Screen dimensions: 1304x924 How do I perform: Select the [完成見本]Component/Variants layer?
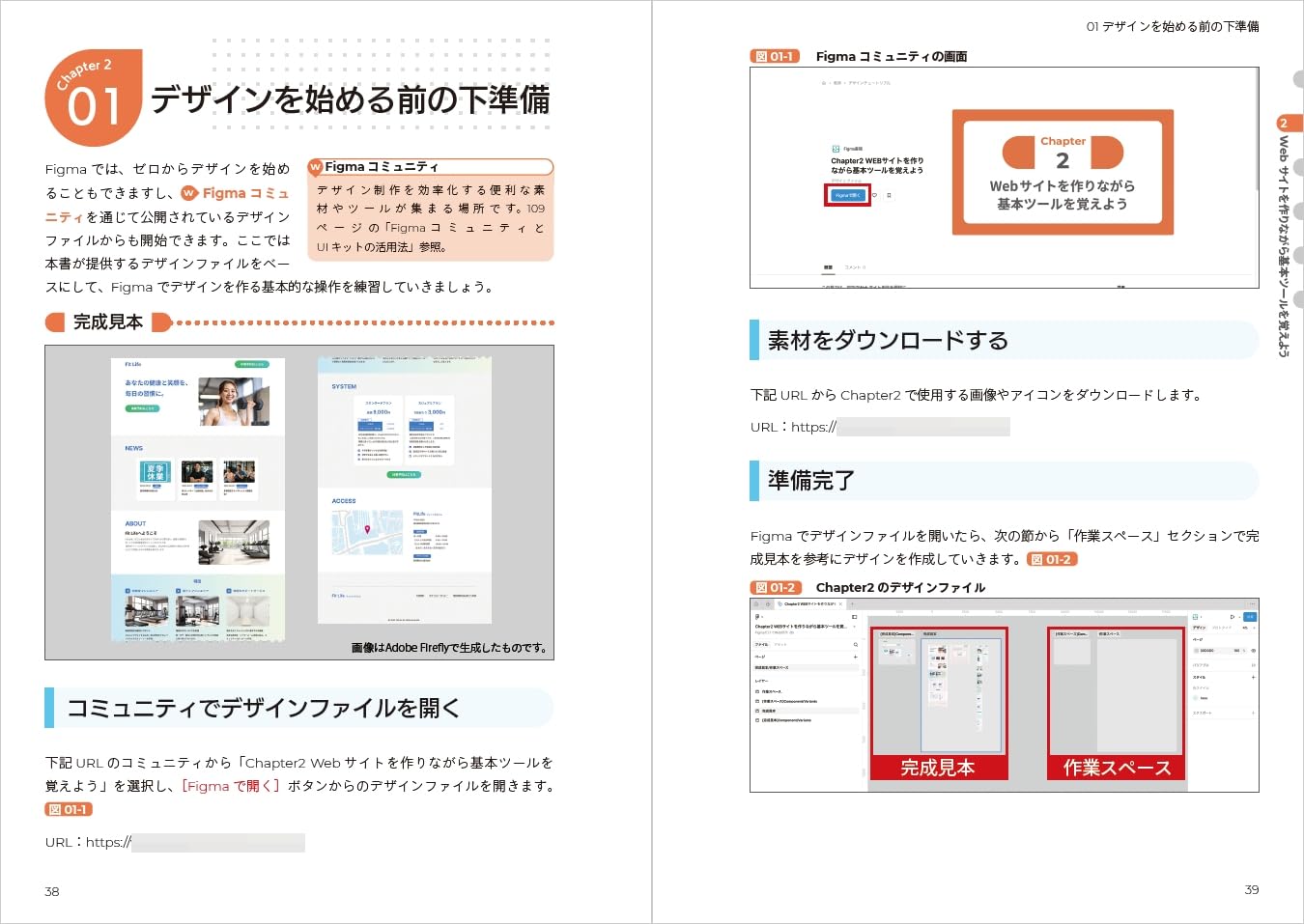point(782,720)
